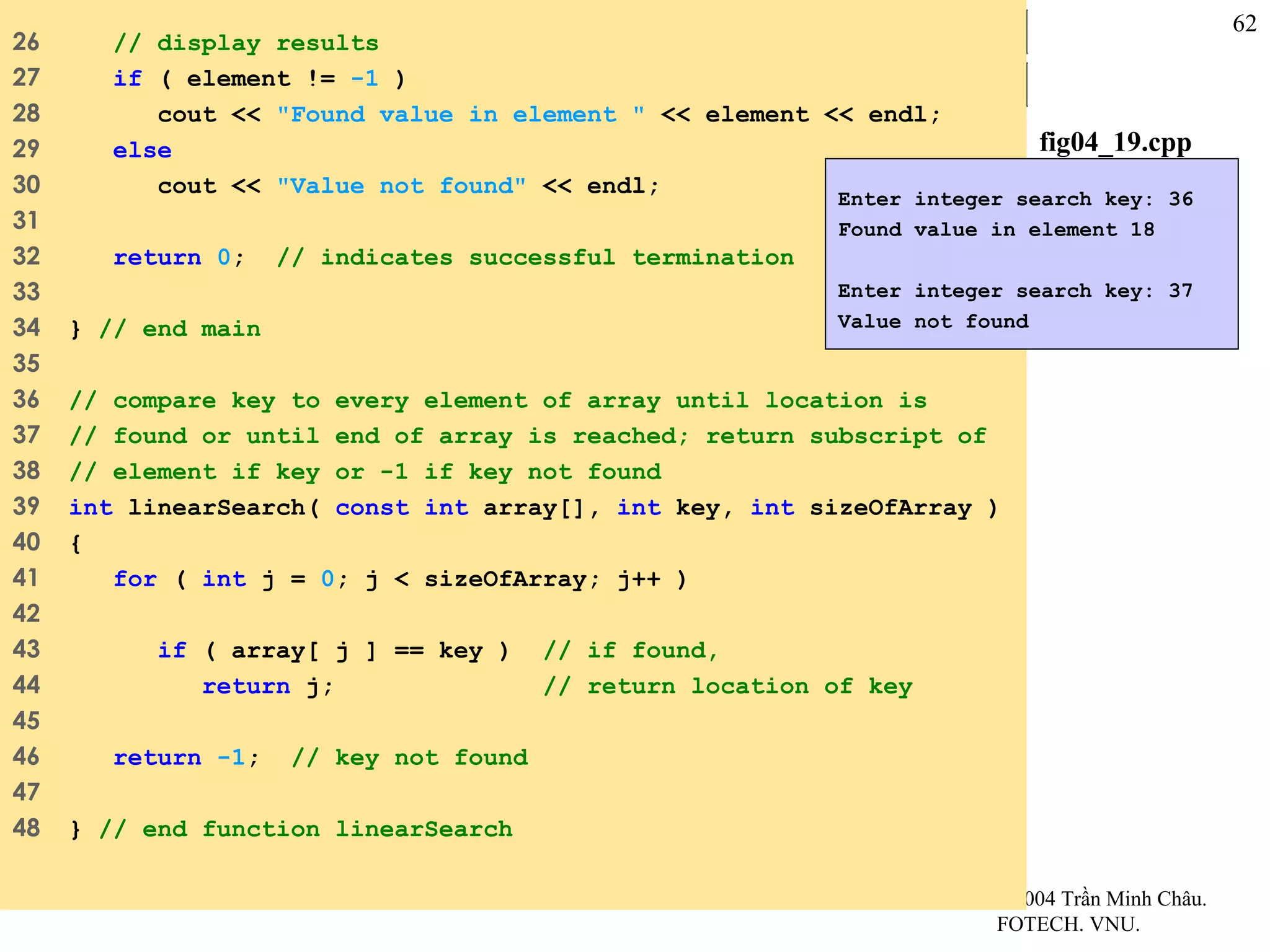Click the '// key not found' comment on line 46
This screenshot has height=952, width=1270.
point(410,758)
